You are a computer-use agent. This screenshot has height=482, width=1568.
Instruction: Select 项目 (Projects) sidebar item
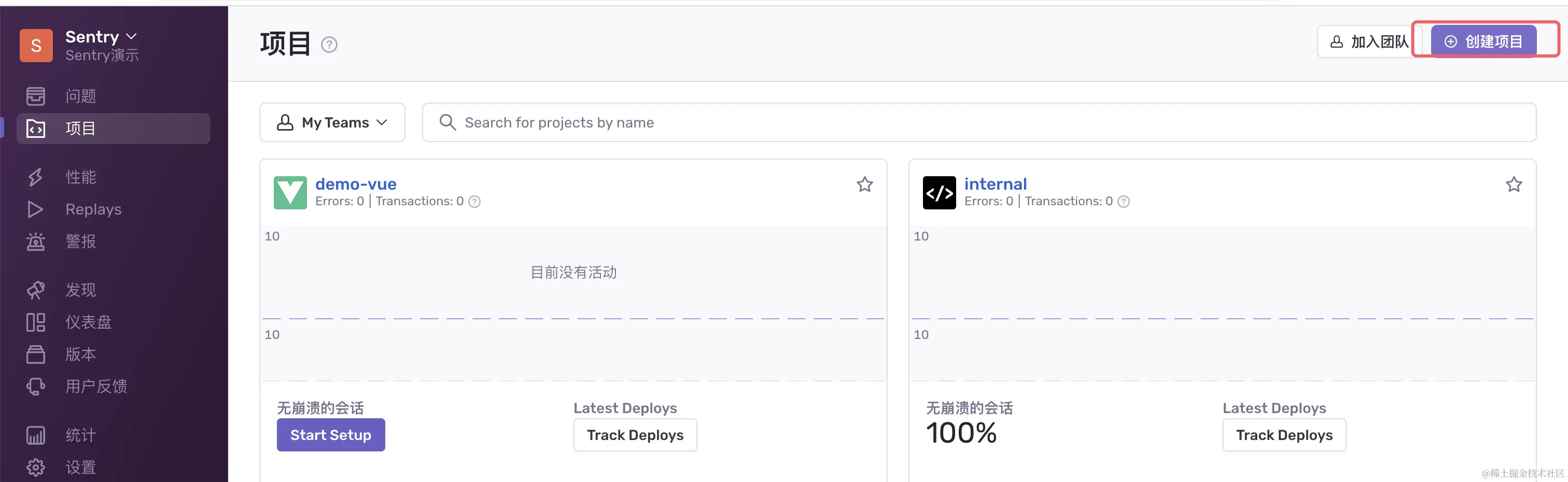113,129
